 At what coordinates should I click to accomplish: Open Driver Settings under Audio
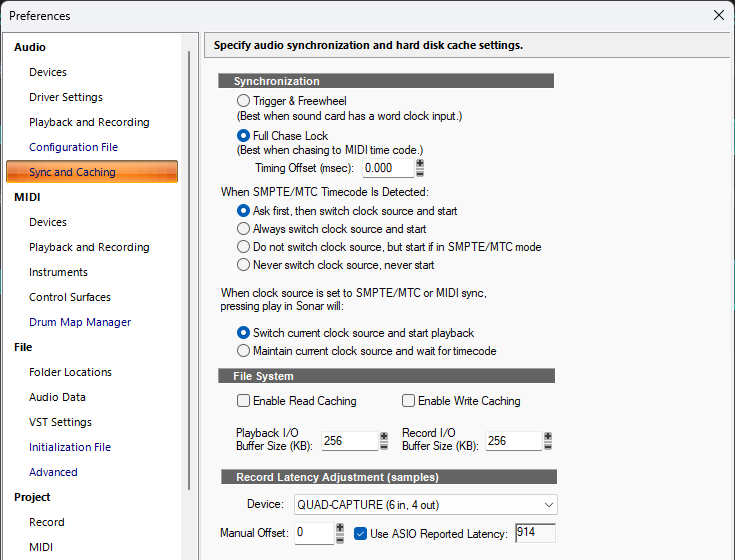[x=66, y=97]
